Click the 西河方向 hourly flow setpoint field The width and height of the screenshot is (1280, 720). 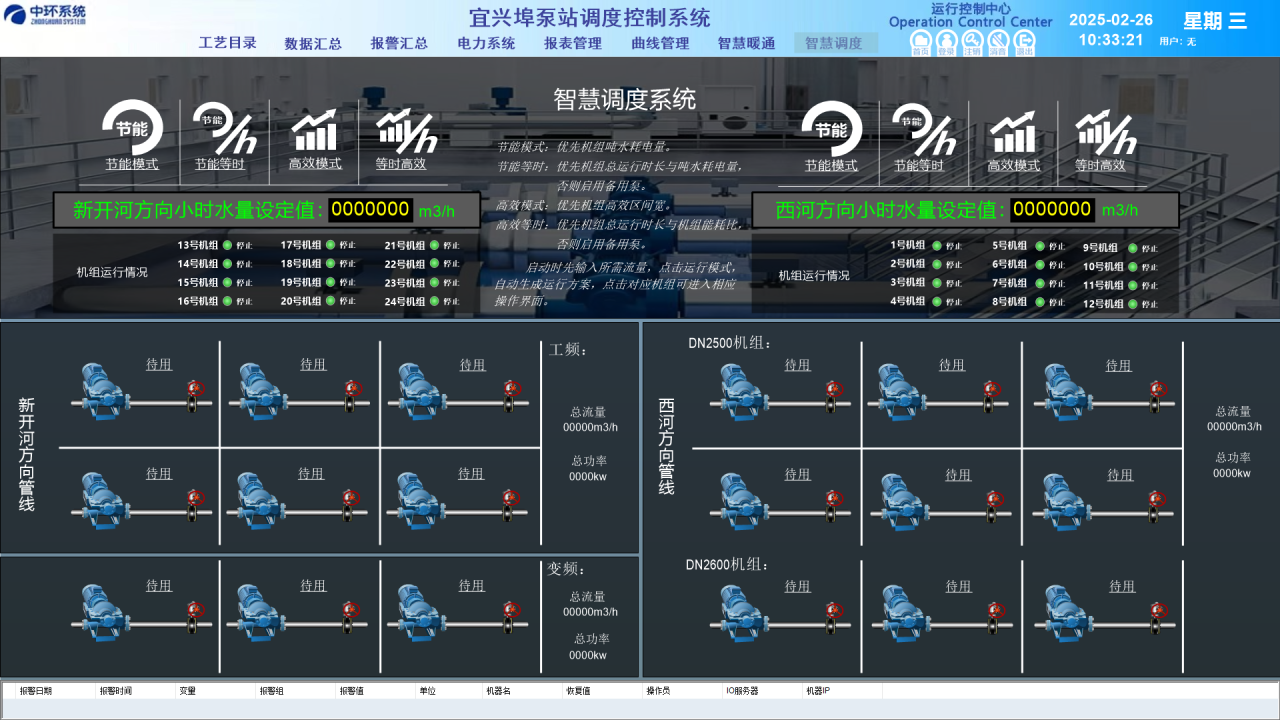1052,210
